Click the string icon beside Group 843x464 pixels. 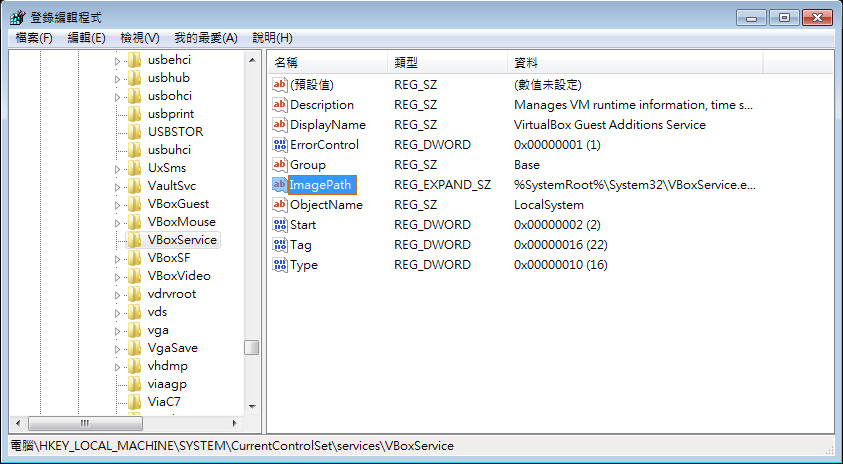point(280,165)
